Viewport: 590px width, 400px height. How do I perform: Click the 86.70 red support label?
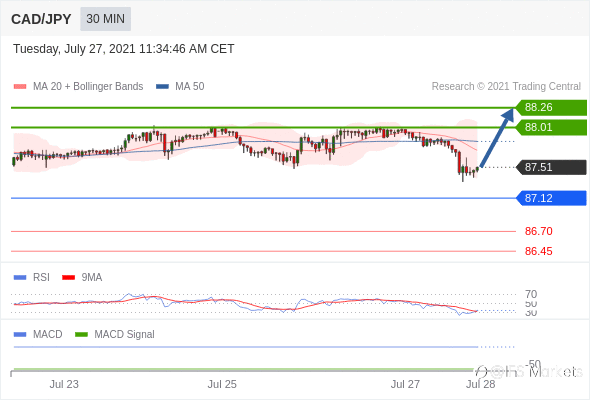(538, 231)
